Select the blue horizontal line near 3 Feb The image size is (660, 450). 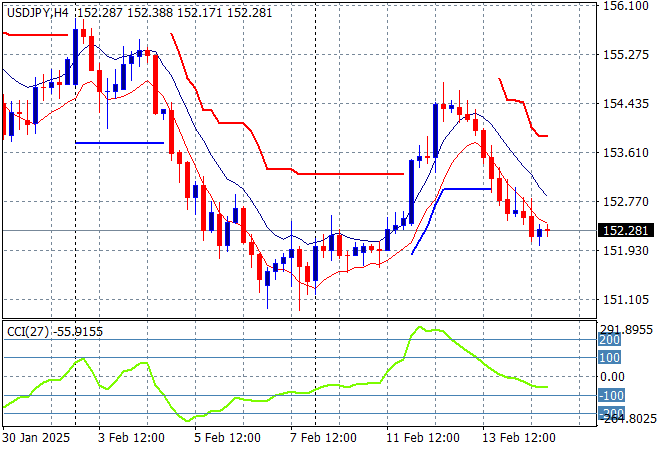pyautogui.click(x=119, y=143)
